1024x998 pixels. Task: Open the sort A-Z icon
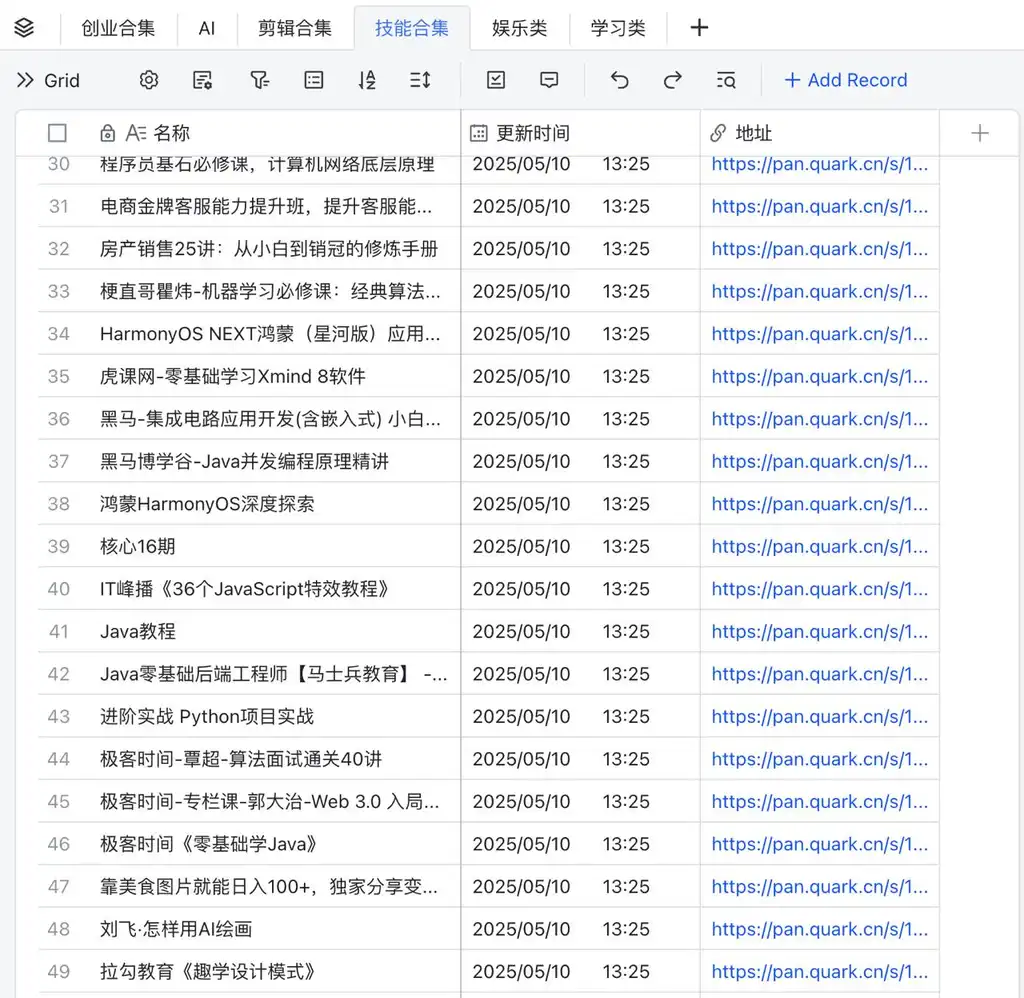pyautogui.click(x=366, y=80)
